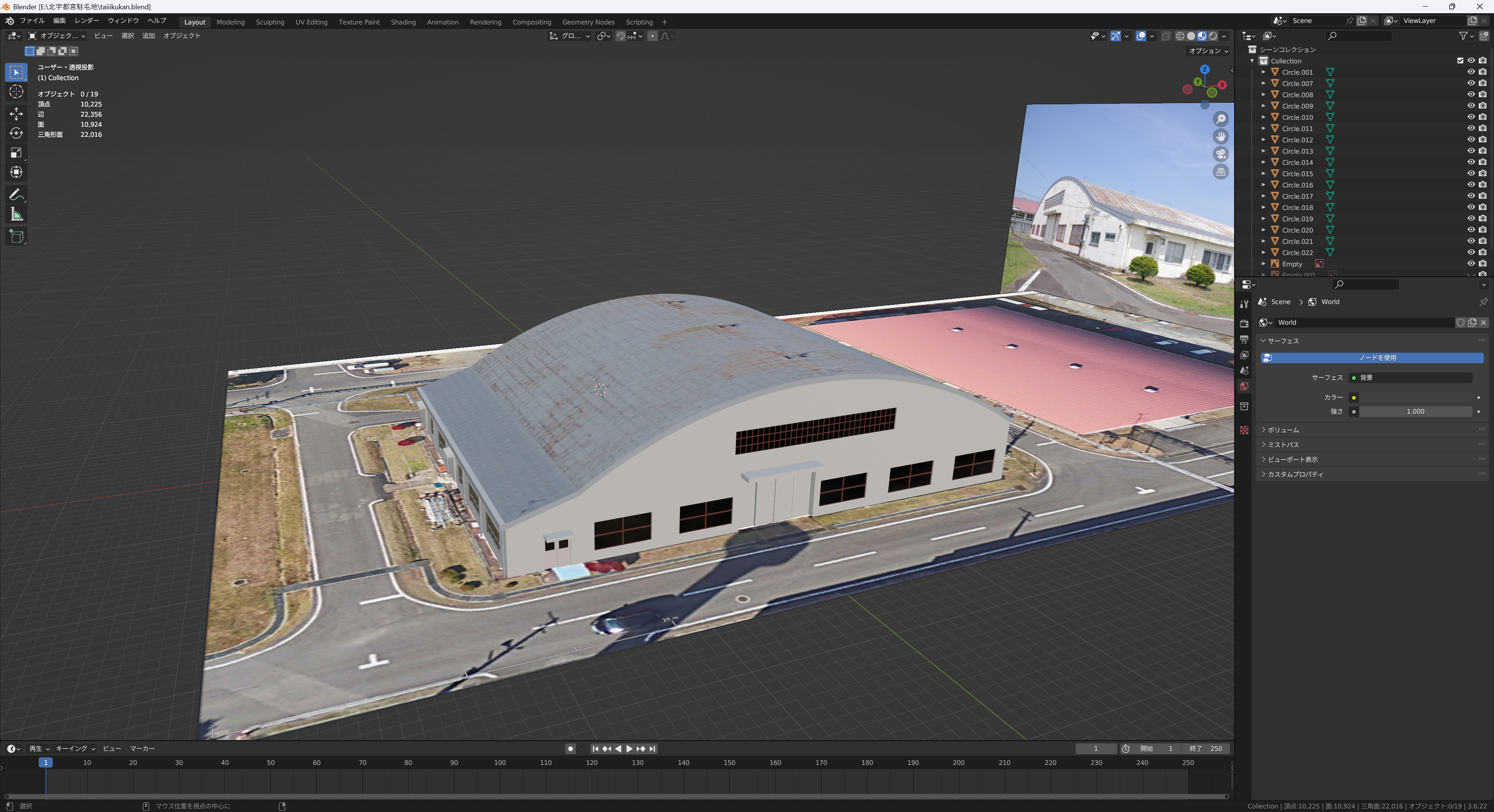1494x812 pixels.
Task: Expand the Circle.015 tree item
Action: tap(1263, 174)
